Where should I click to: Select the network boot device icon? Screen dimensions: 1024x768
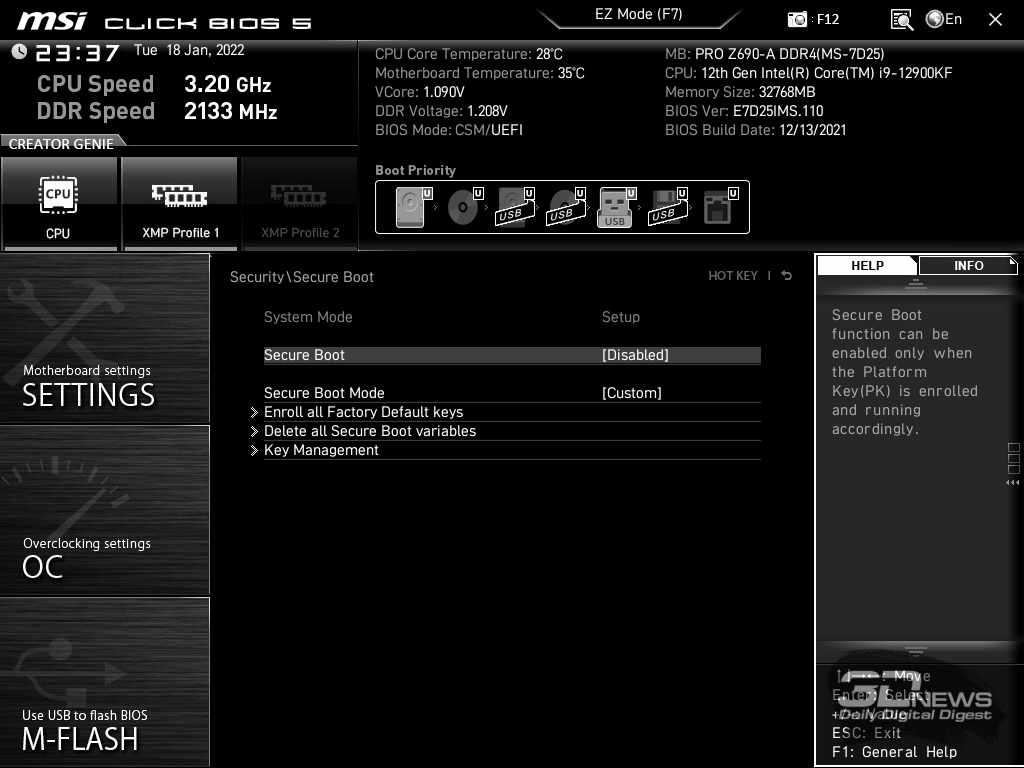(720, 207)
